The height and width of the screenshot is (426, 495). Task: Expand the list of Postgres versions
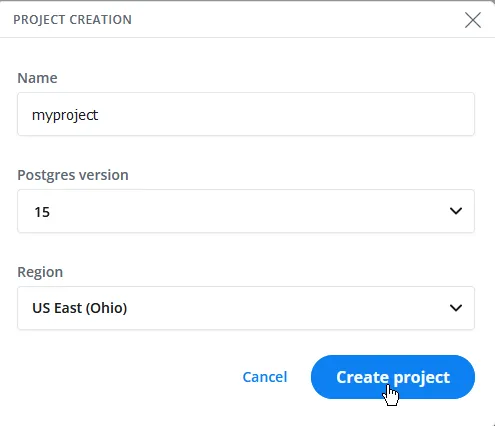(x=246, y=211)
